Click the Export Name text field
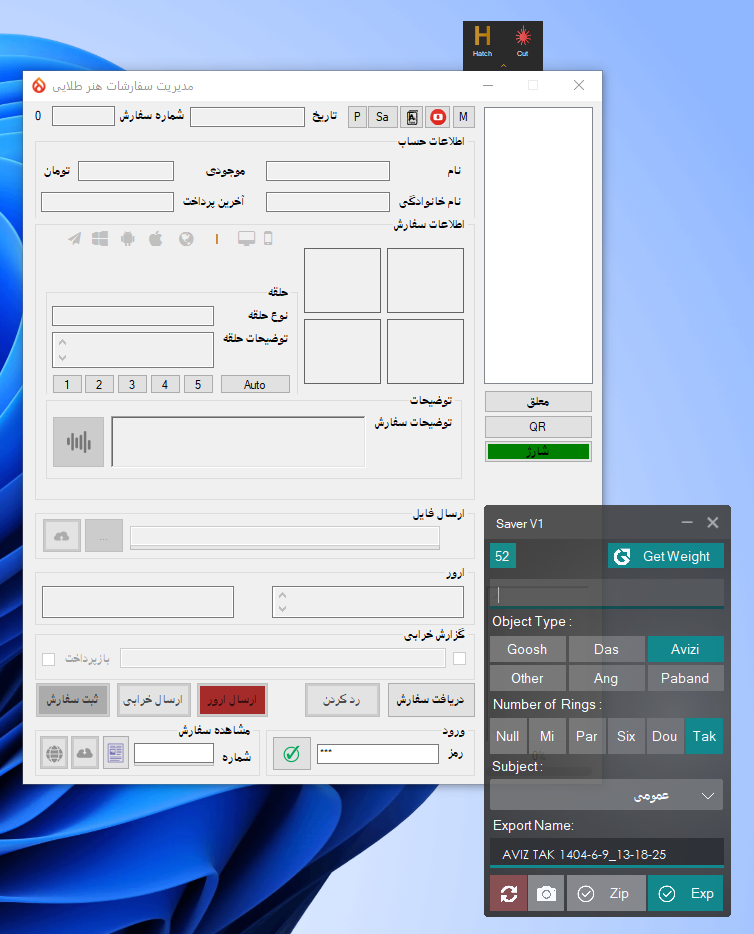This screenshot has width=754, height=934. (606, 855)
